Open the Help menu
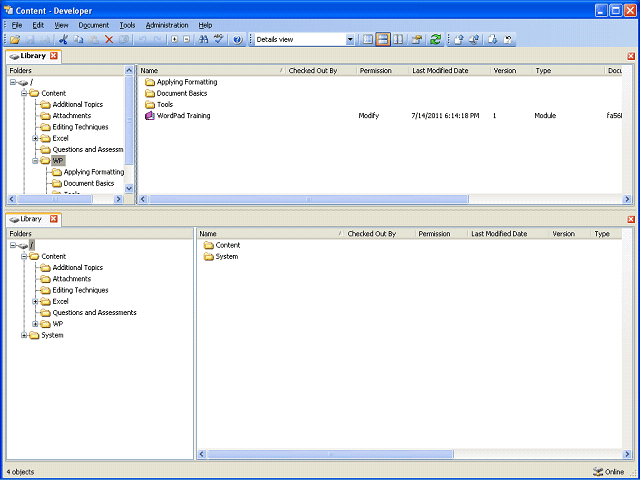640x480 pixels. 205,25
